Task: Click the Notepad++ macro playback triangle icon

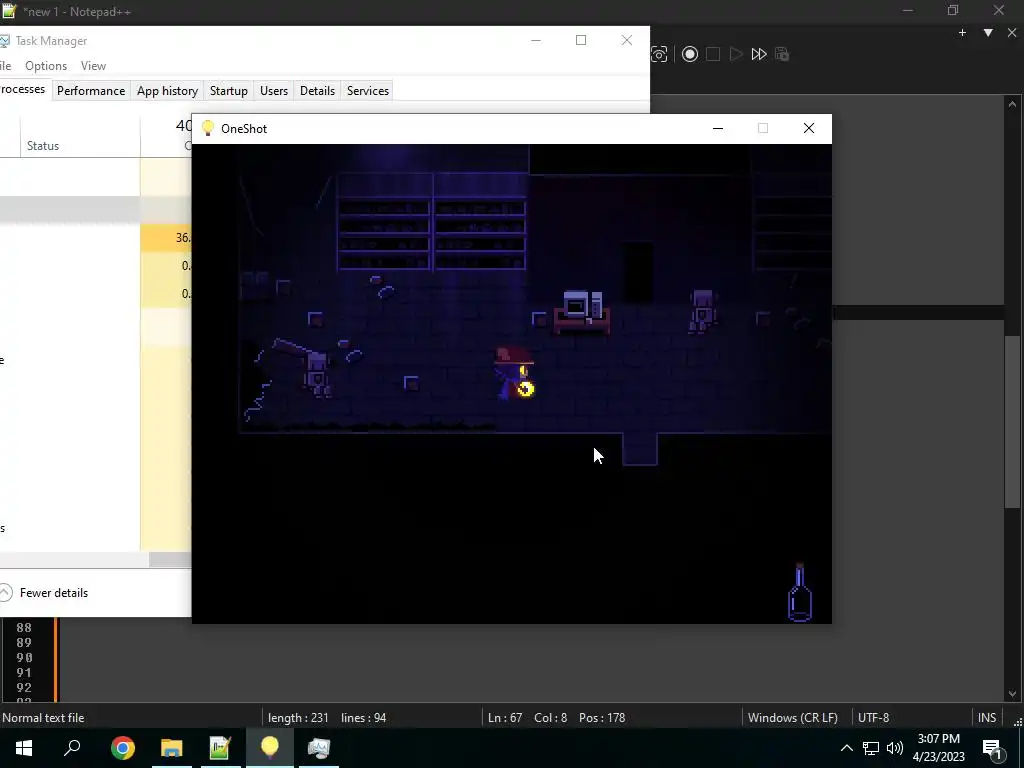Action: [736, 54]
